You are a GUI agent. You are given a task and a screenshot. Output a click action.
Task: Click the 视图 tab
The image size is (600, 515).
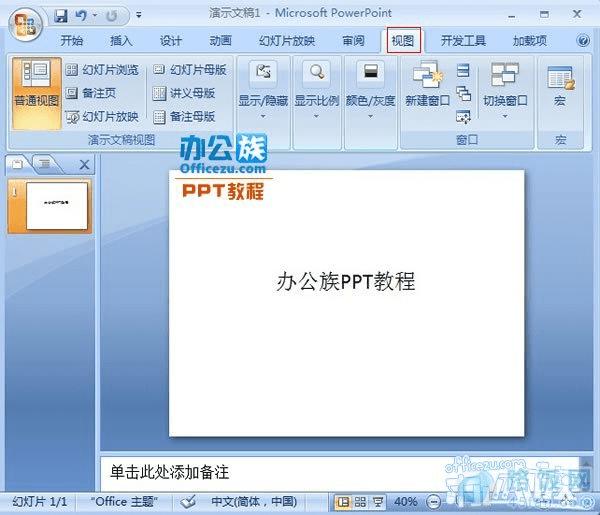403,41
